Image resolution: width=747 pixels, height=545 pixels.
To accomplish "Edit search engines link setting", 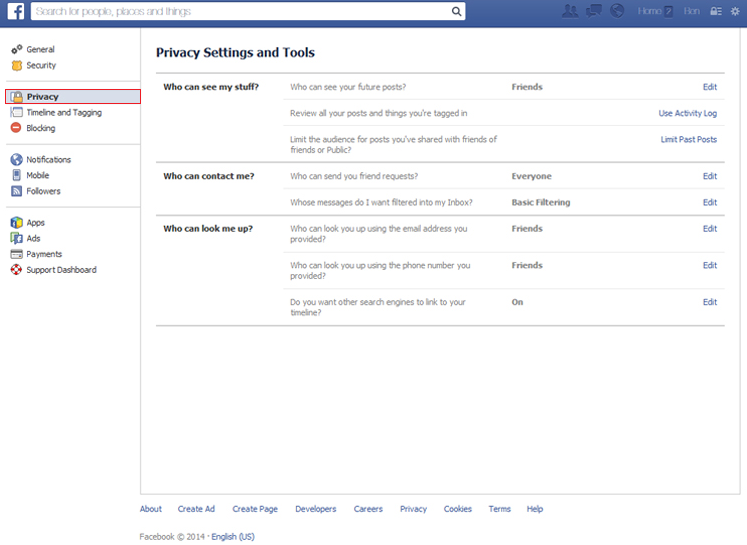I will [x=710, y=302].
